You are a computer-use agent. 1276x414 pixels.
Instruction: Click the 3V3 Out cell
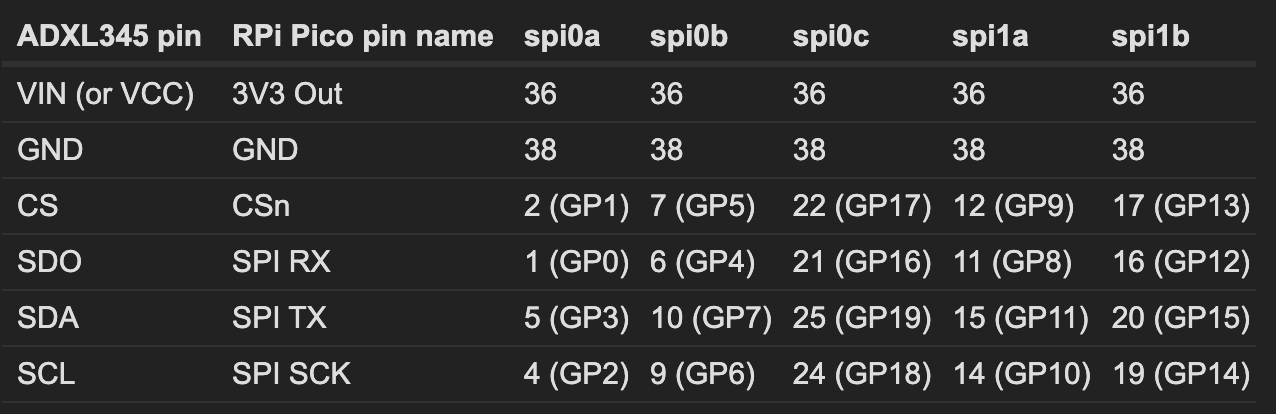point(287,93)
